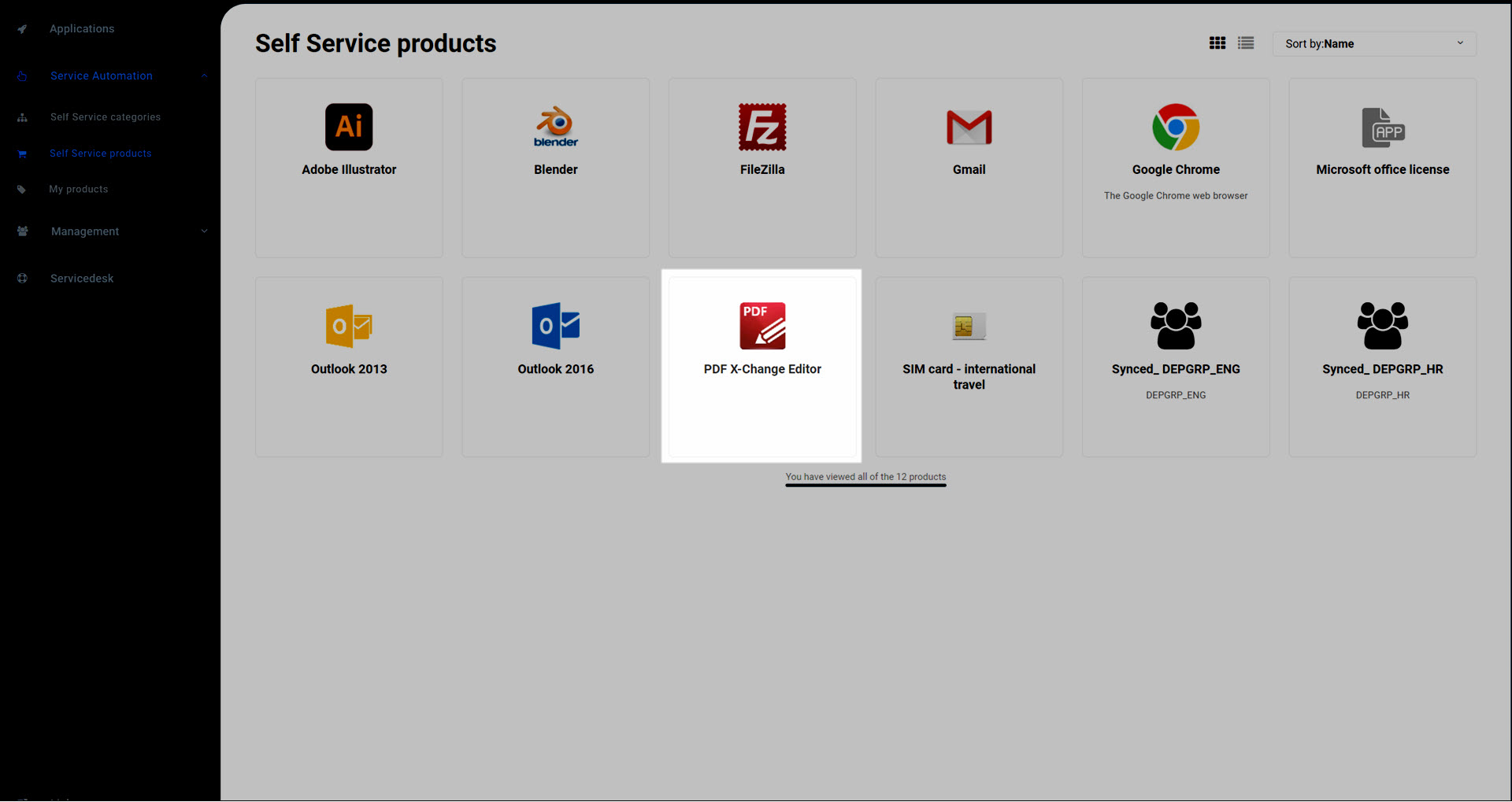The height and width of the screenshot is (802, 1512).
Task: Open the Google Chrome product icon
Action: point(1176,127)
